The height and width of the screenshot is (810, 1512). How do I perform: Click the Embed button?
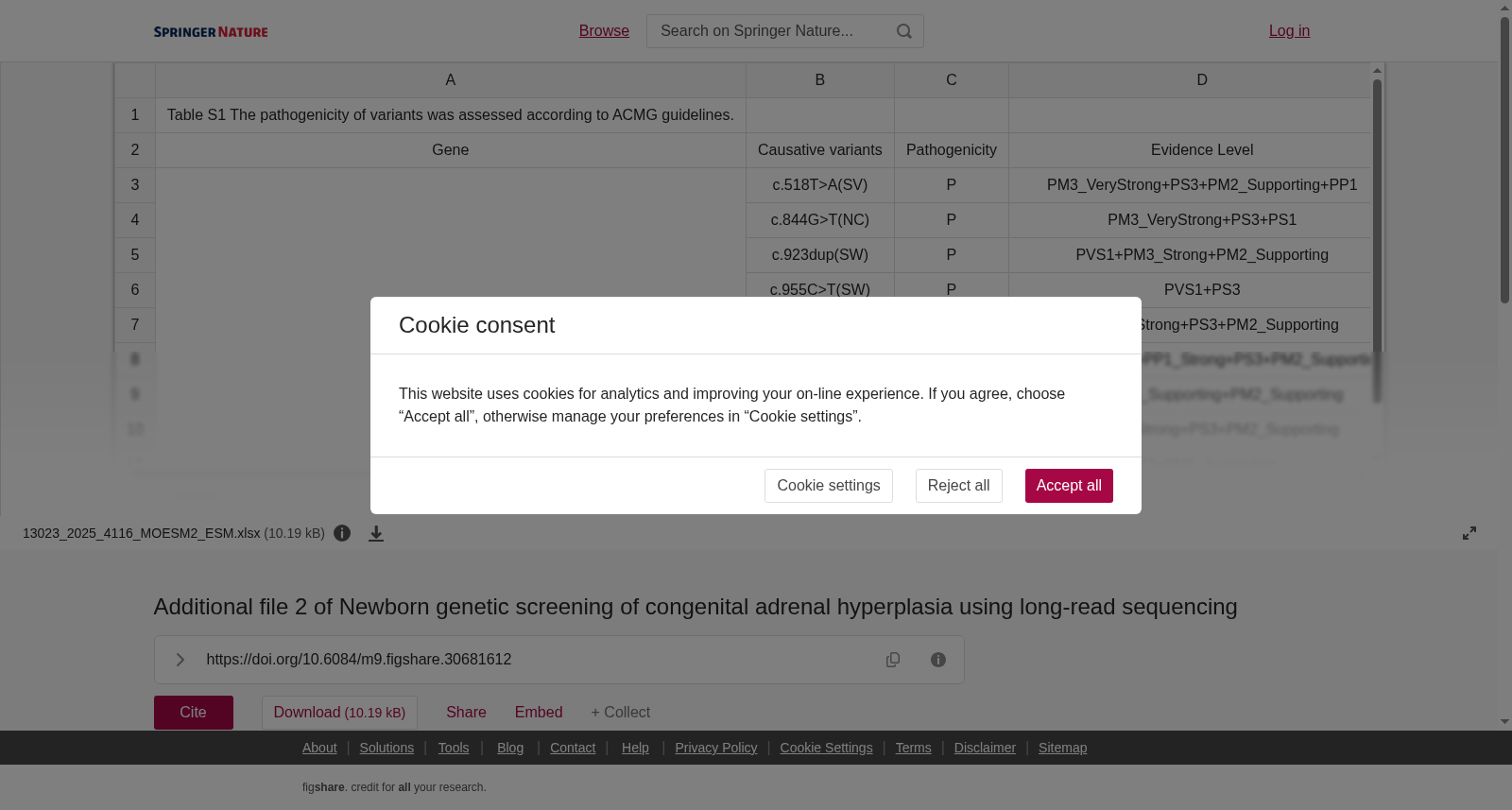coord(539,713)
